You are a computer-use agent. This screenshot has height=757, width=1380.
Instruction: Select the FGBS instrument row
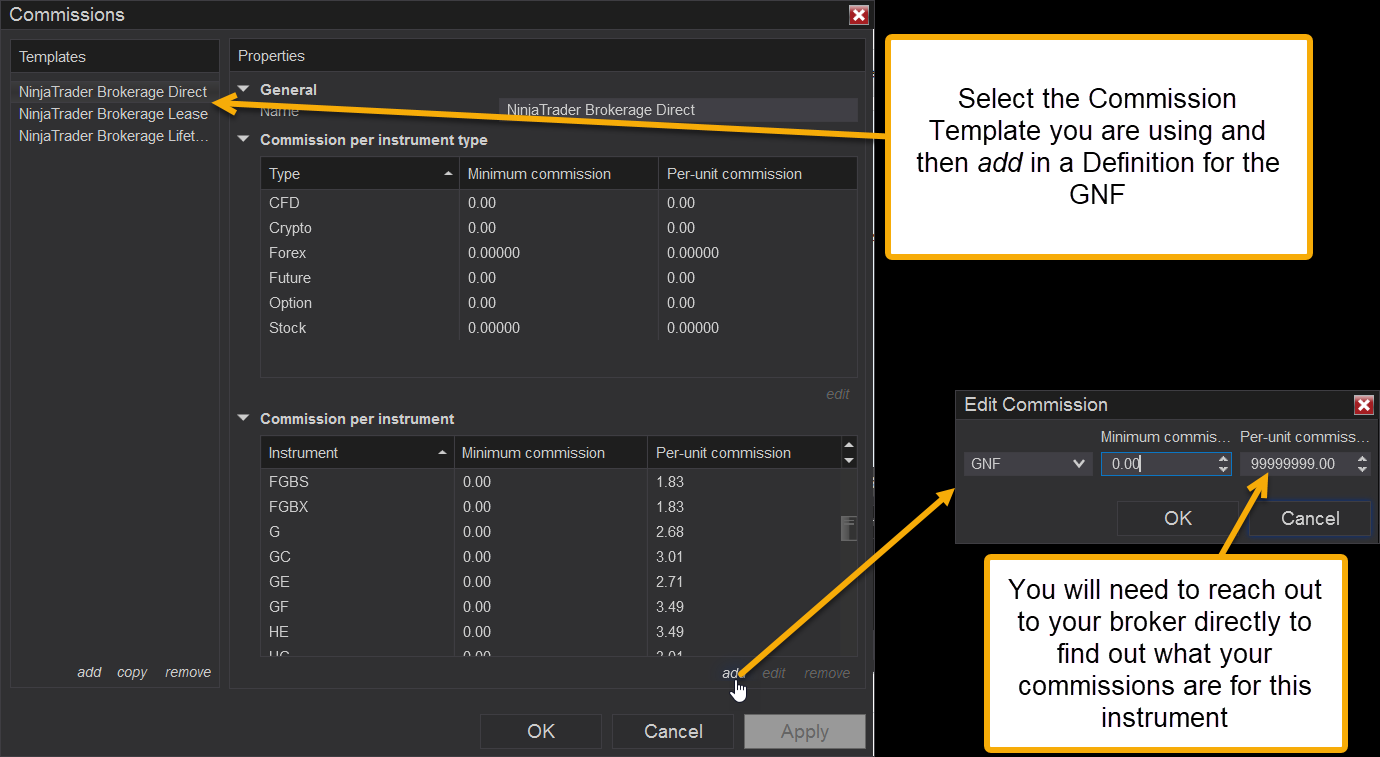550,482
